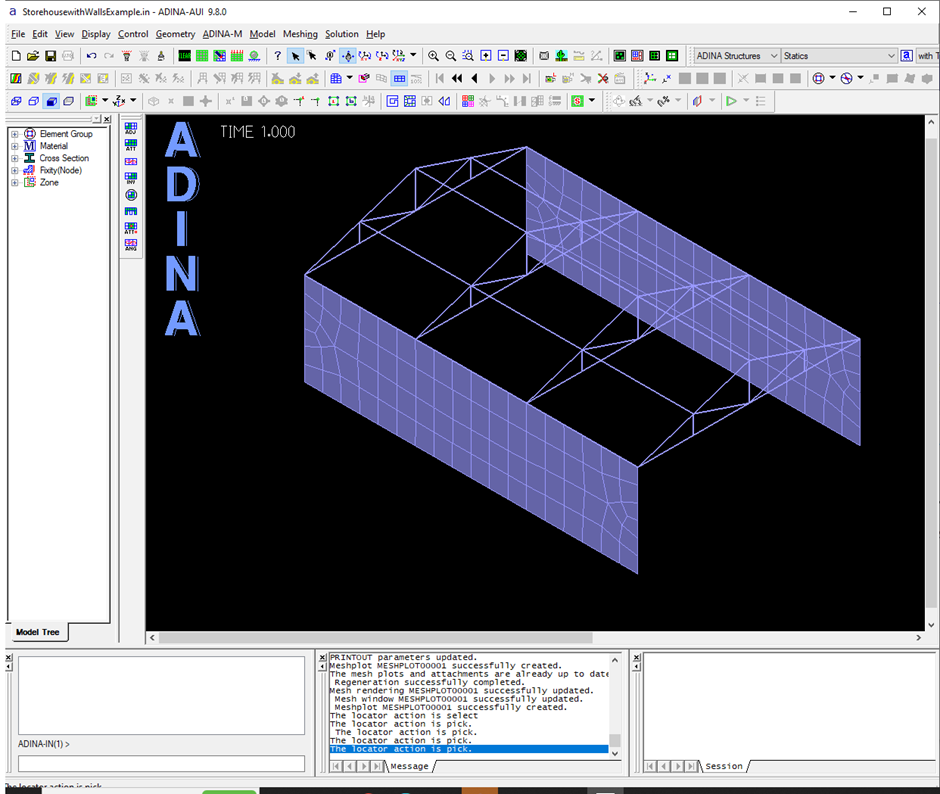Toggle the pick arrow cursor tool
This screenshot has width=940, height=794.
(x=295, y=56)
